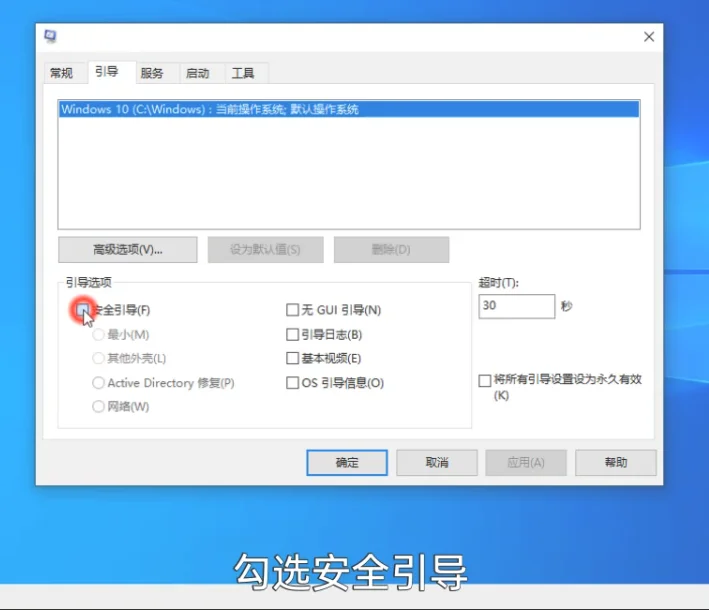The height and width of the screenshot is (610, 709).
Task: Click the msconfig window title icon
Action: click(50, 36)
